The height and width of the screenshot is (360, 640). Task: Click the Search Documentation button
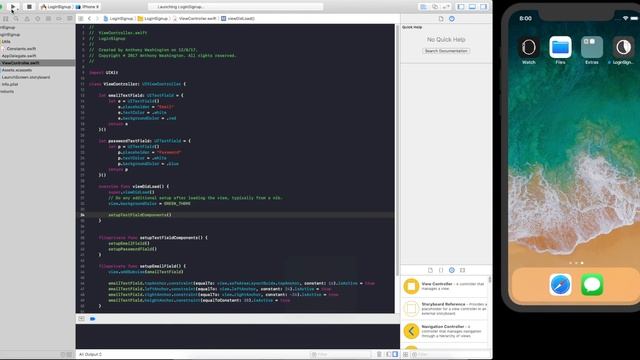[x=446, y=51]
